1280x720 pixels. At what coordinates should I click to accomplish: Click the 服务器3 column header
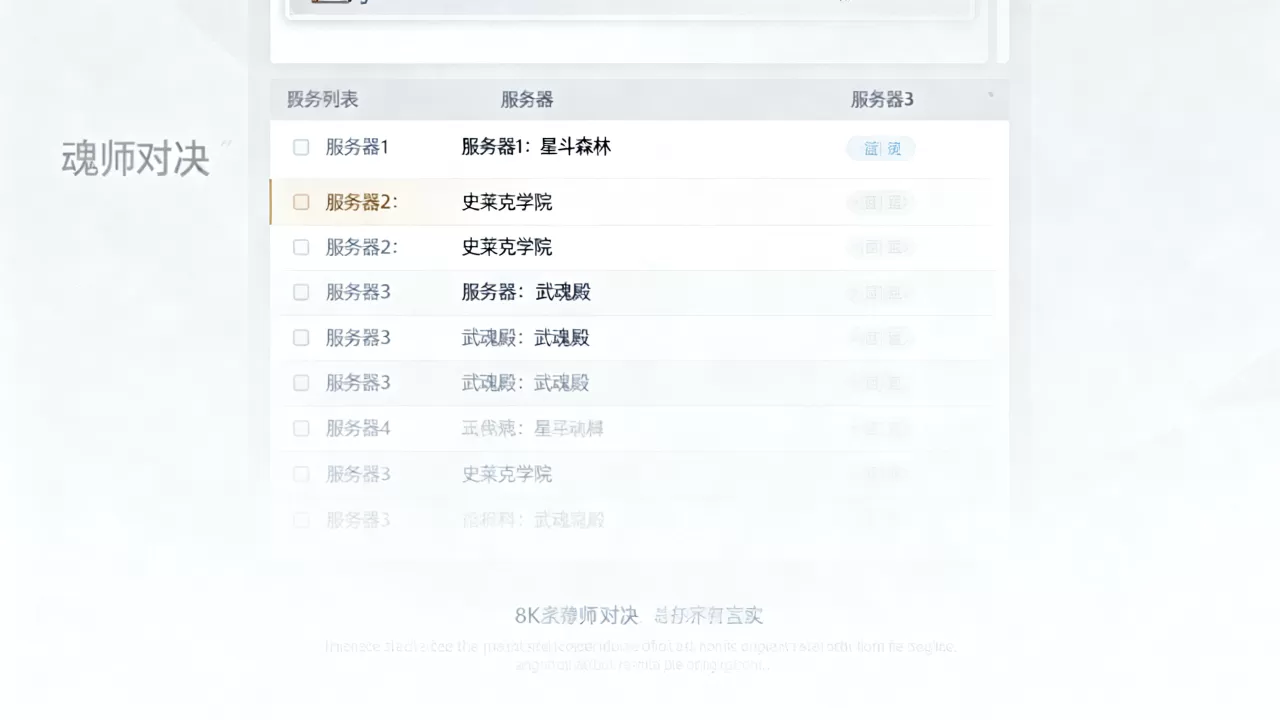pyautogui.click(x=882, y=99)
